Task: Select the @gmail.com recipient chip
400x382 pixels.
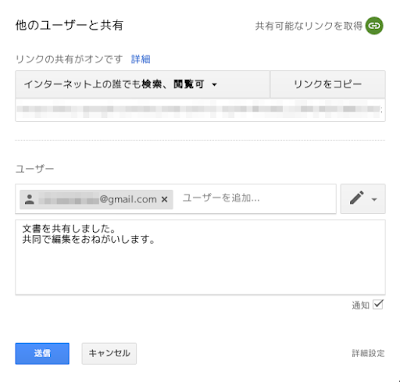Action: [x=96, y=199]
